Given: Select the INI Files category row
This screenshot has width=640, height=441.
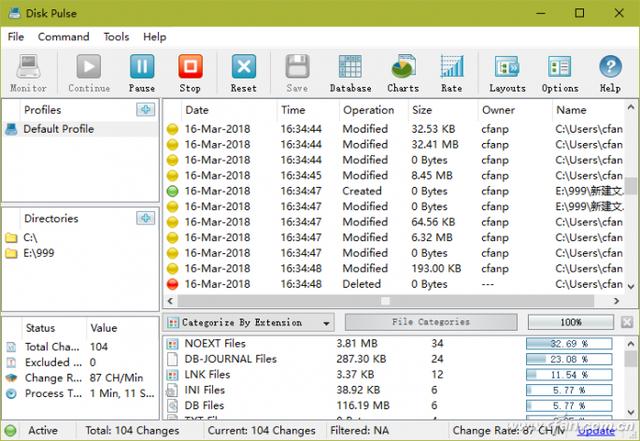Looking at the screenshot, I should pyautogui.click(x=394, y=390).
